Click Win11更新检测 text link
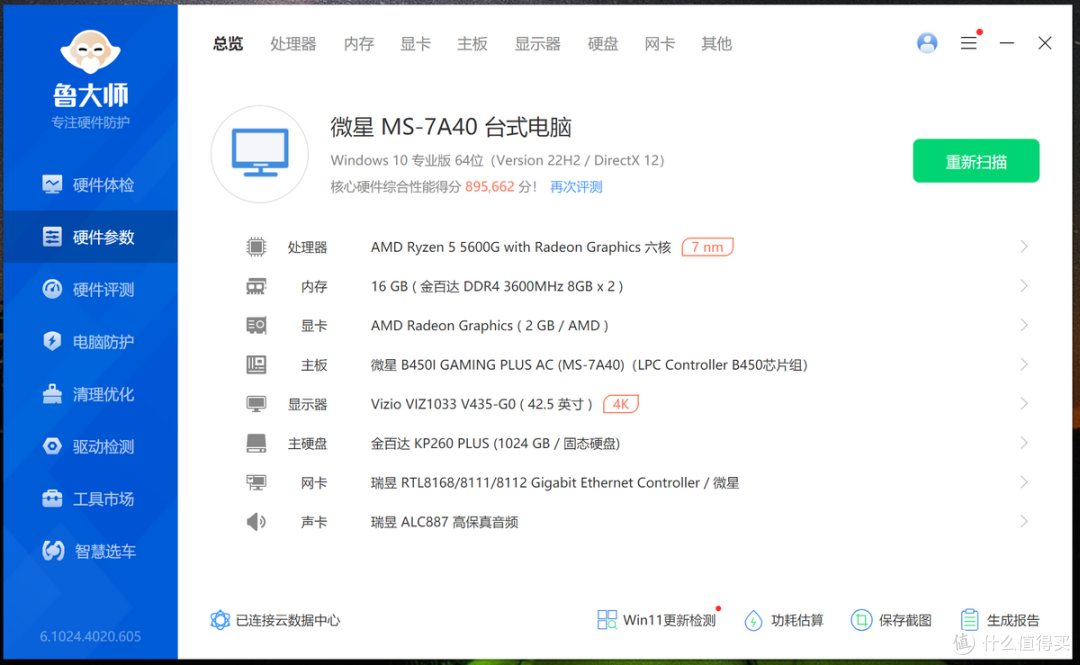The width and height of the screenshot is (1080, 665). (669, 620)
